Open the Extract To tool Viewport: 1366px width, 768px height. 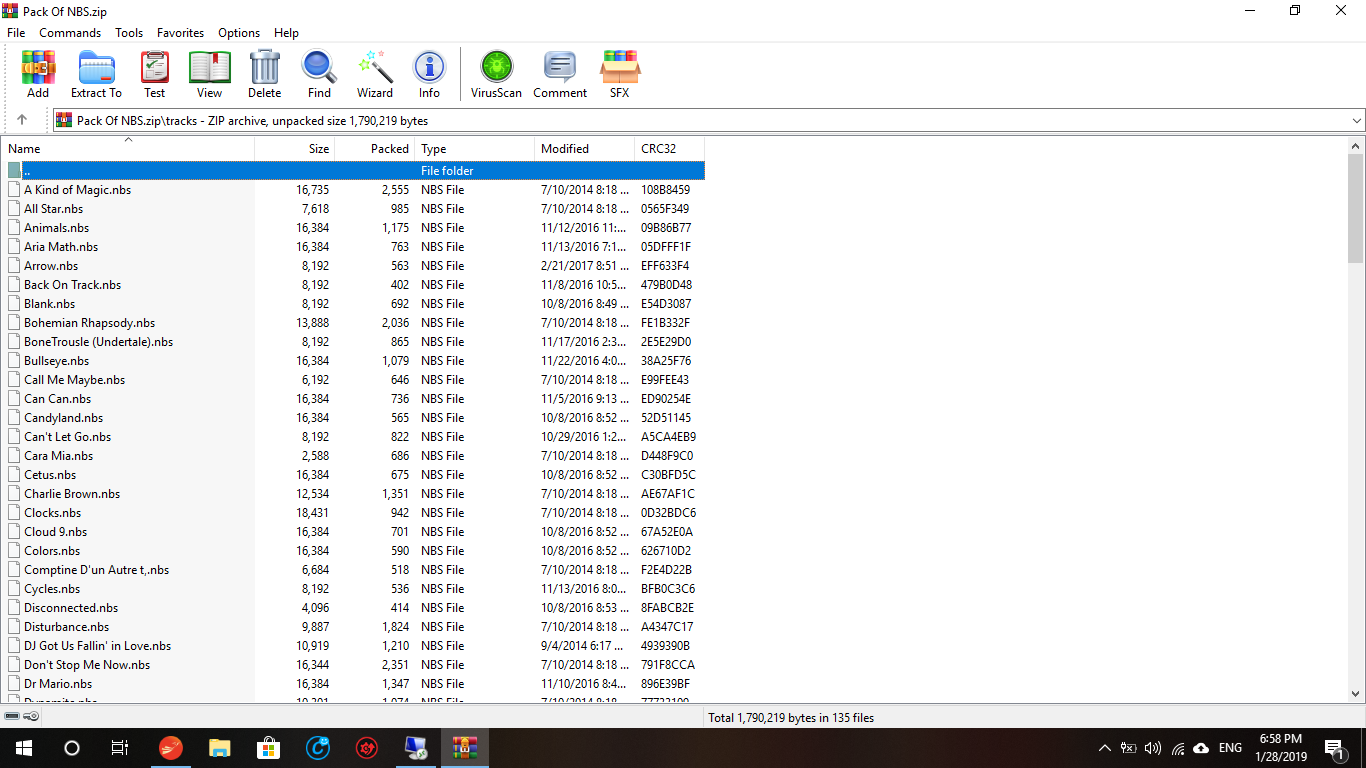click(x=96, y=75)
